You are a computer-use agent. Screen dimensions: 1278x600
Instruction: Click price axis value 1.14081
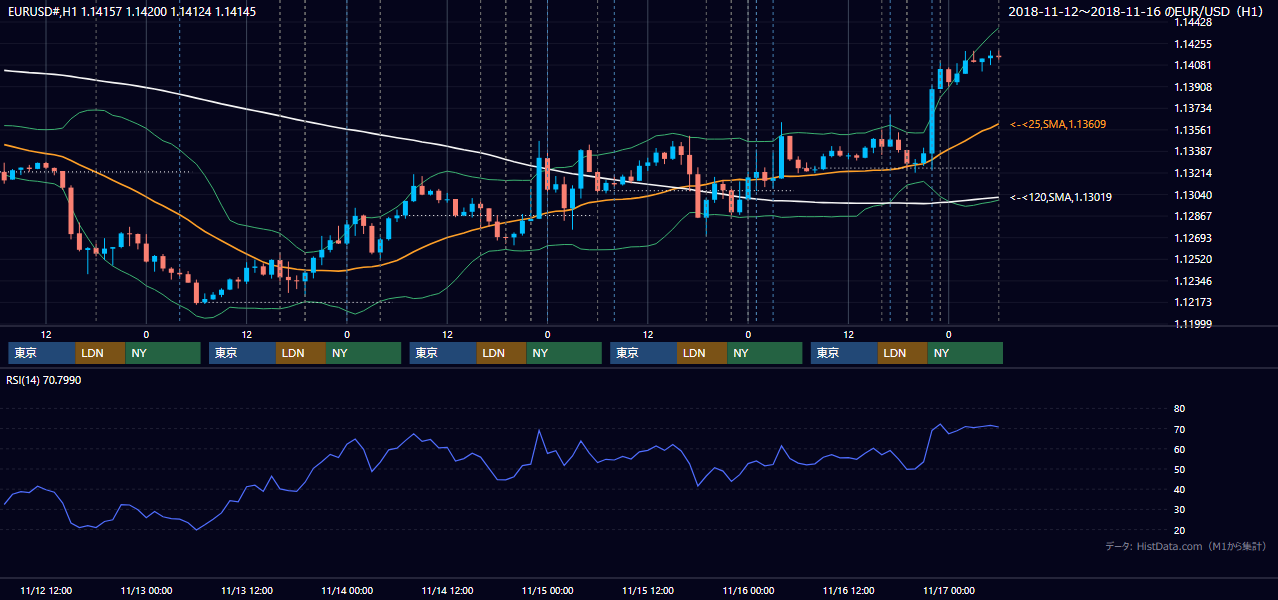[1192, 65]
